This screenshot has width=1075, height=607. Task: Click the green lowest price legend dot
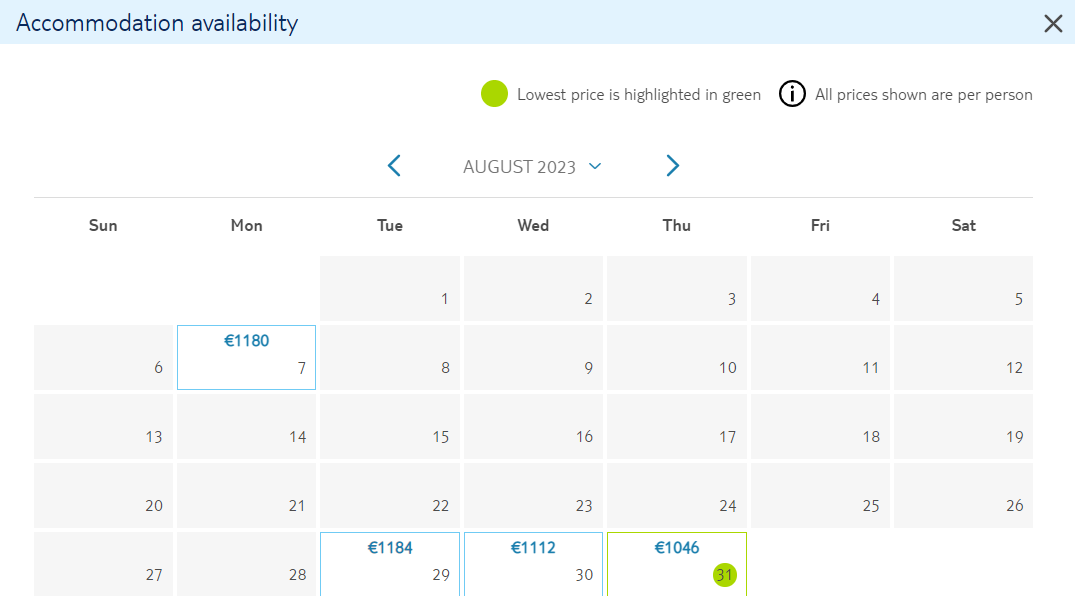(494, 94)
